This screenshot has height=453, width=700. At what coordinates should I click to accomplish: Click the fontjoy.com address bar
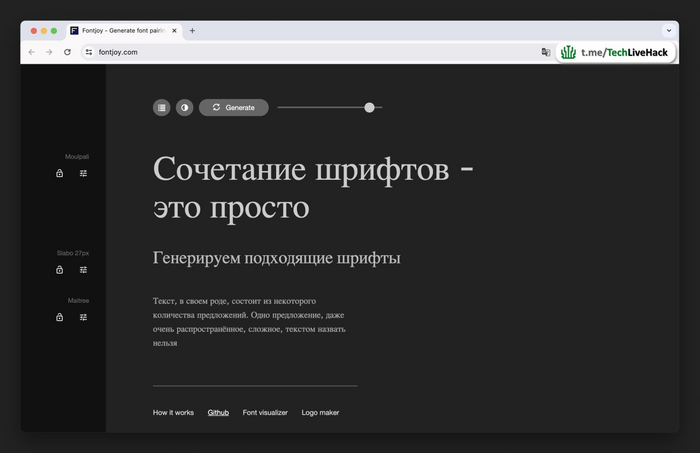tap(300, 52)
